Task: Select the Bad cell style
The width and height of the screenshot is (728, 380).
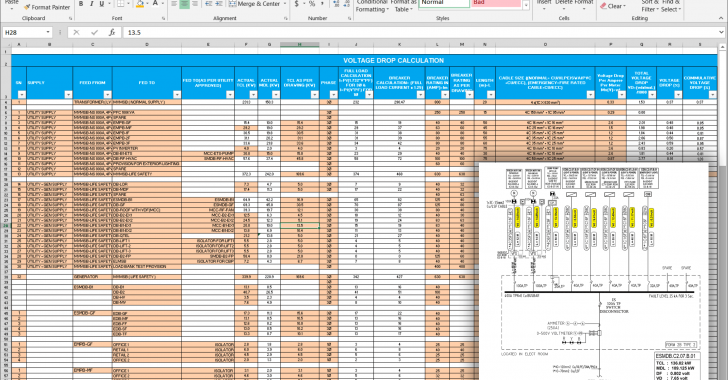Action: pos(496,3)
